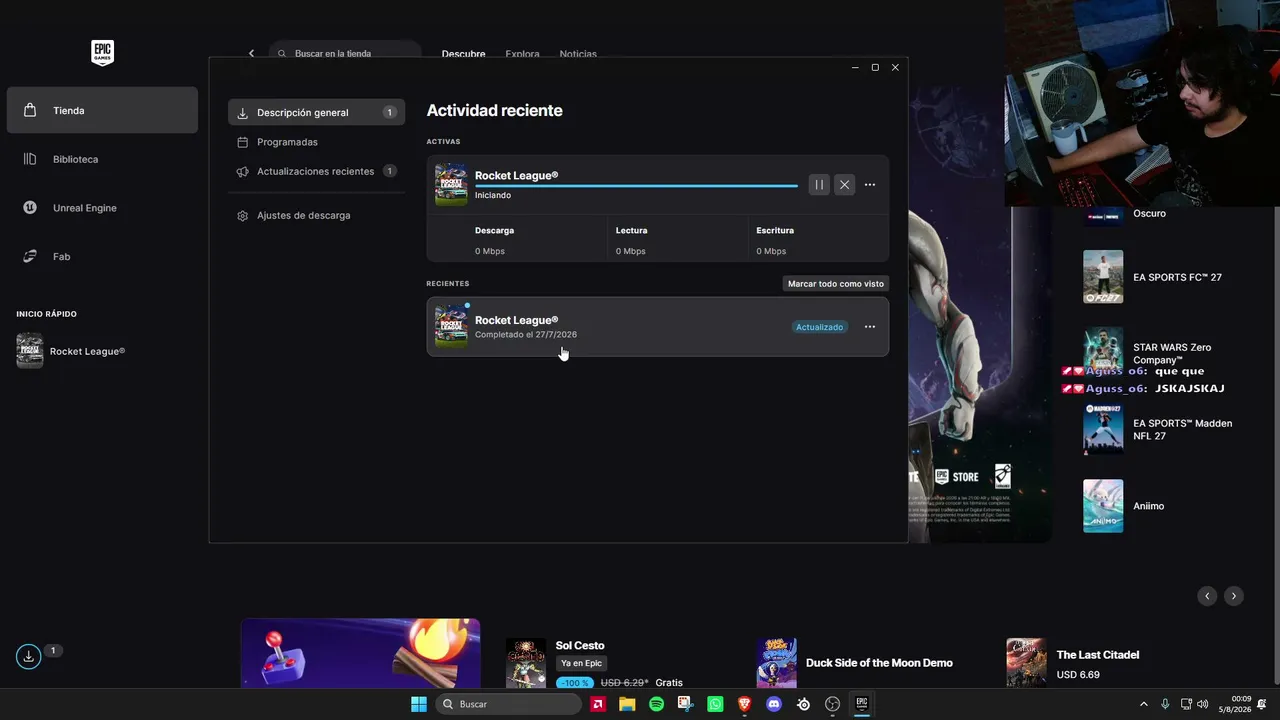Open Brave browser from the taskbar
Screen dimensions: 1280x720
coord(744,704)
